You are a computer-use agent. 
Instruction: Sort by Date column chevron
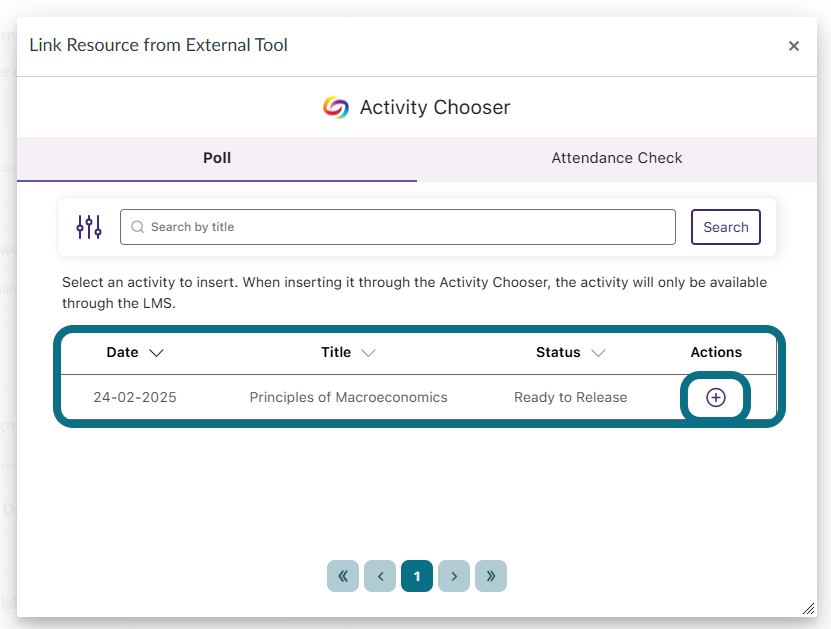coord(156,353)
